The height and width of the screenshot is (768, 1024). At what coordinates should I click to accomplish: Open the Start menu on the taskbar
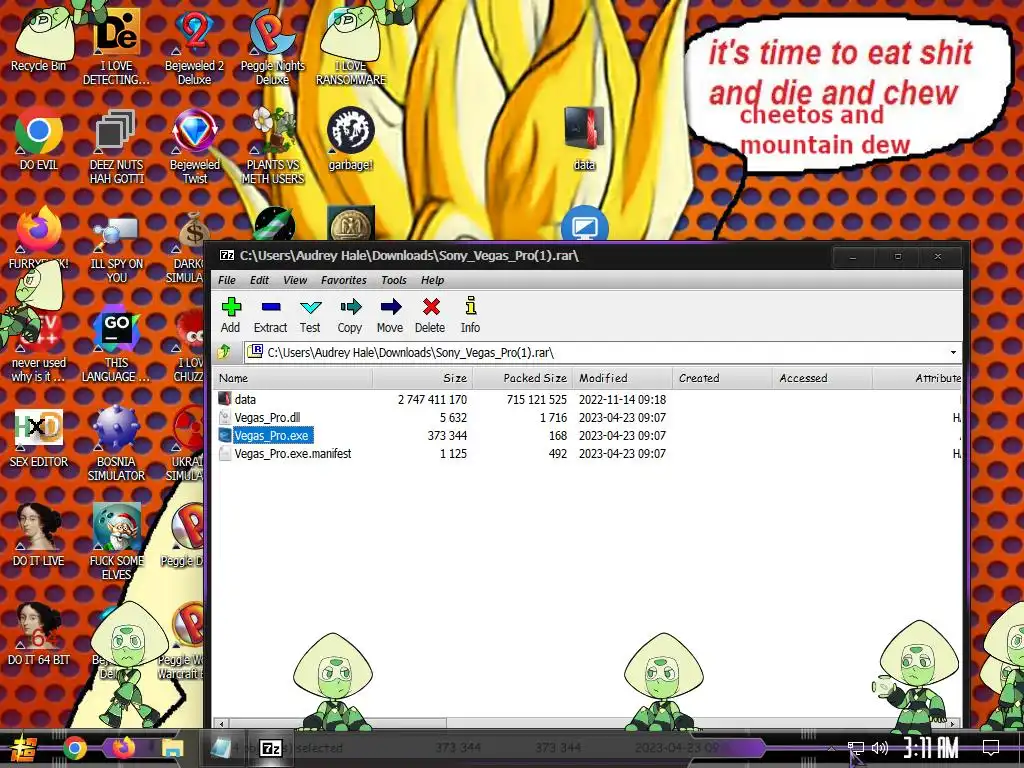(x=24, y=748)
